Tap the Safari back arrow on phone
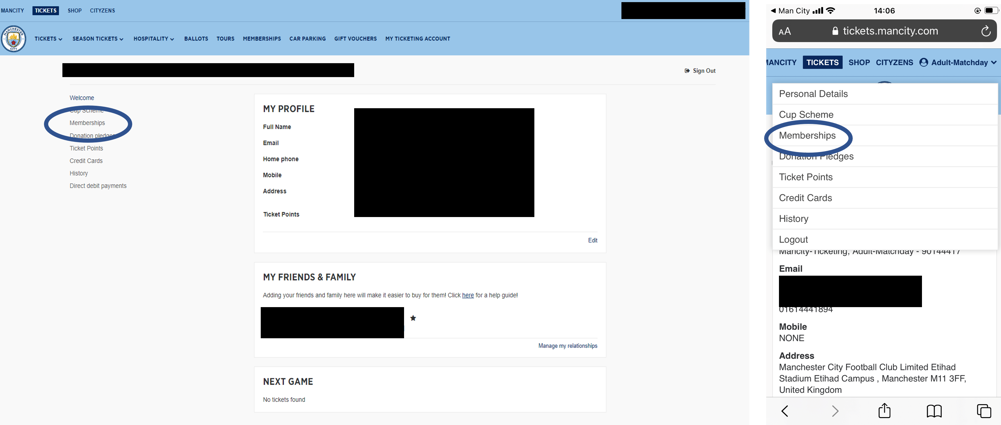This screenshot has height=425, width=1001. 785,411
